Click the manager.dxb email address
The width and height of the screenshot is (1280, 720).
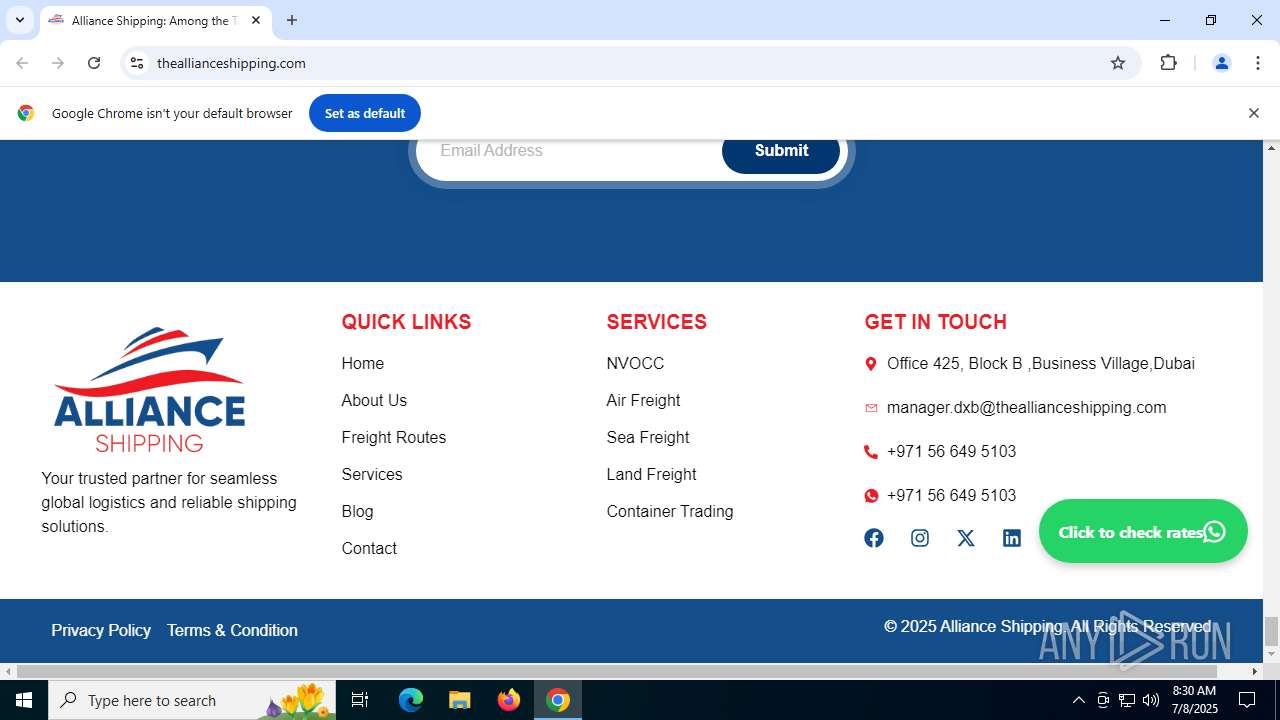pyautogui.click(x=1027, y=408)
